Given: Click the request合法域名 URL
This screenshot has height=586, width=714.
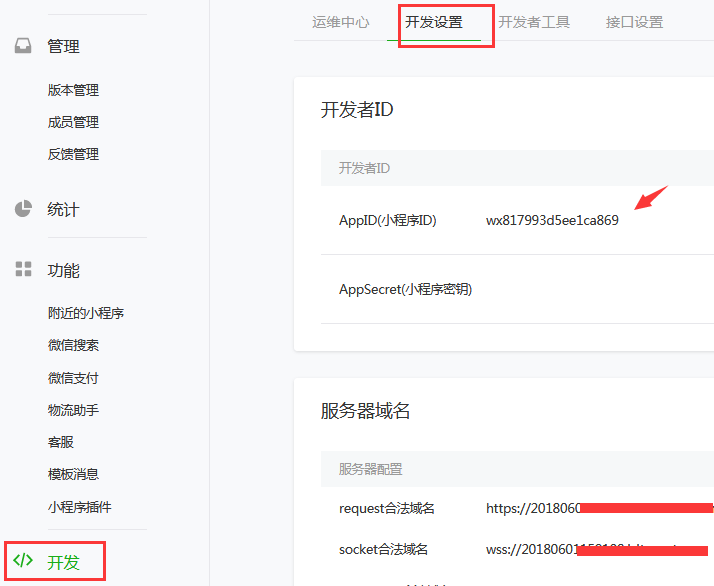Looking at the screenshot, I should pyautogui.click(x=560, y=508).
